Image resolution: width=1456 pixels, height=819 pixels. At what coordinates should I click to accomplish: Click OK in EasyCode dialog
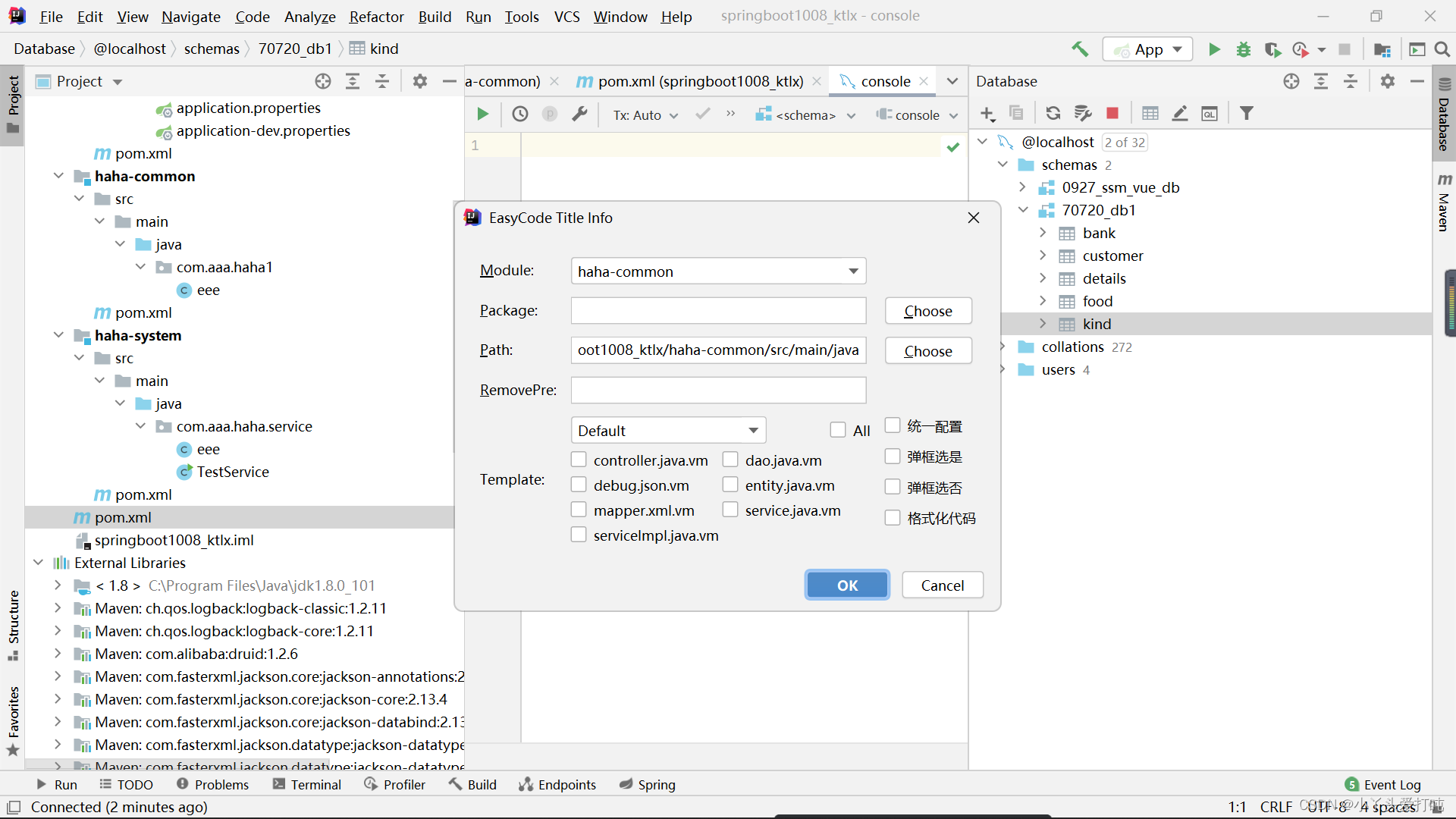(x=847, y=585)
